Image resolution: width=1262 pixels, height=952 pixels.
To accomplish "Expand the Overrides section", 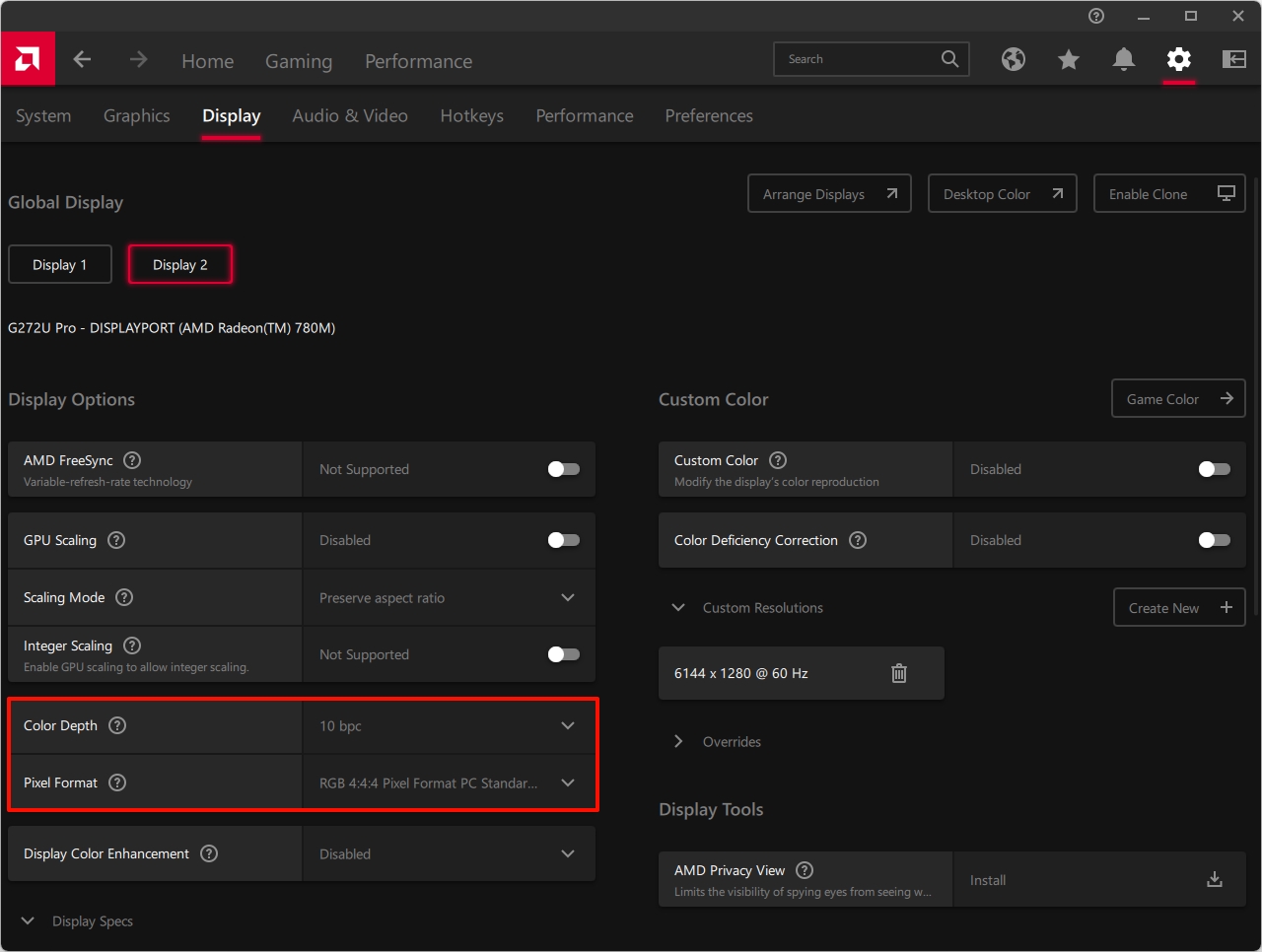I will [x=678, y=741].
